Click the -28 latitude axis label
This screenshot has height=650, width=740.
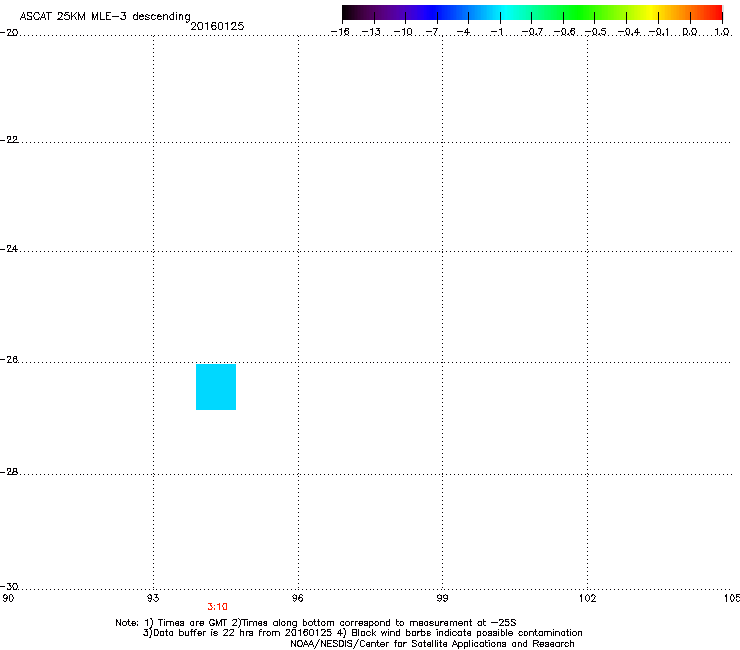(9, 472)
